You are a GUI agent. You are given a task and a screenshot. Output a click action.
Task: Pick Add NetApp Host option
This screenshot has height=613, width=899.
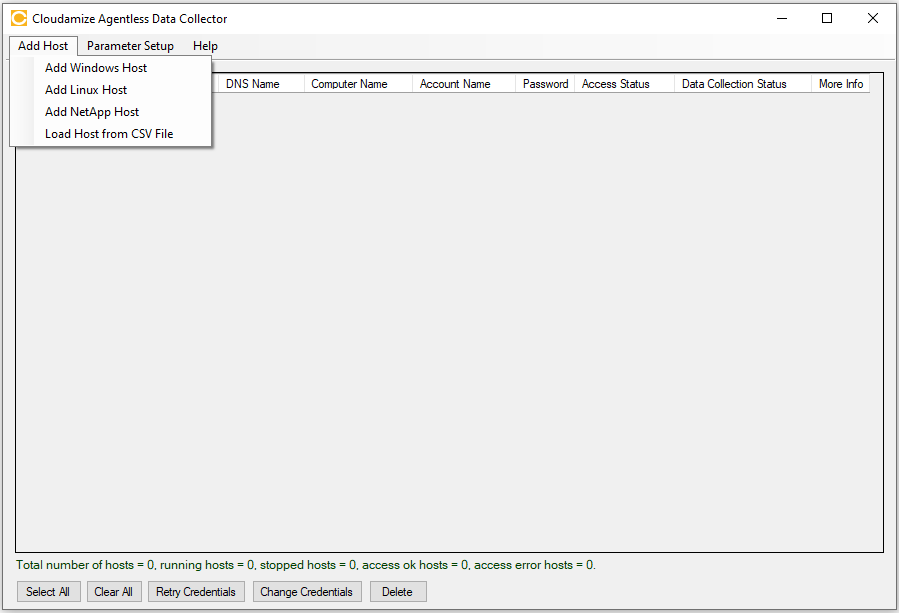(x=92, y=112)
